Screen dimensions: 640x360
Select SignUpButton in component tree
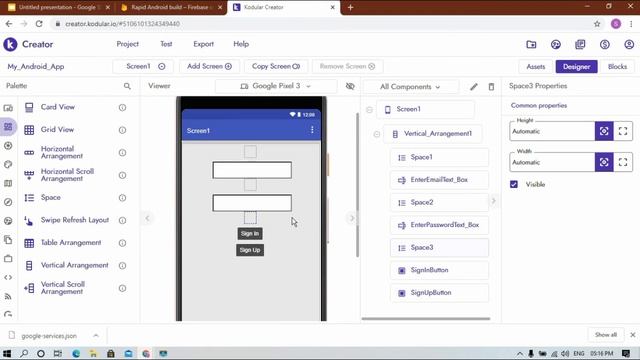tap(439, 293)
